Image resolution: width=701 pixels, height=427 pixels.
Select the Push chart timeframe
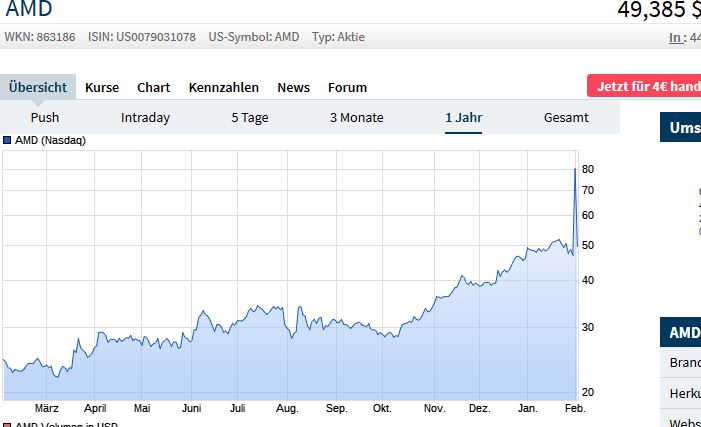[x=45, y=117]
